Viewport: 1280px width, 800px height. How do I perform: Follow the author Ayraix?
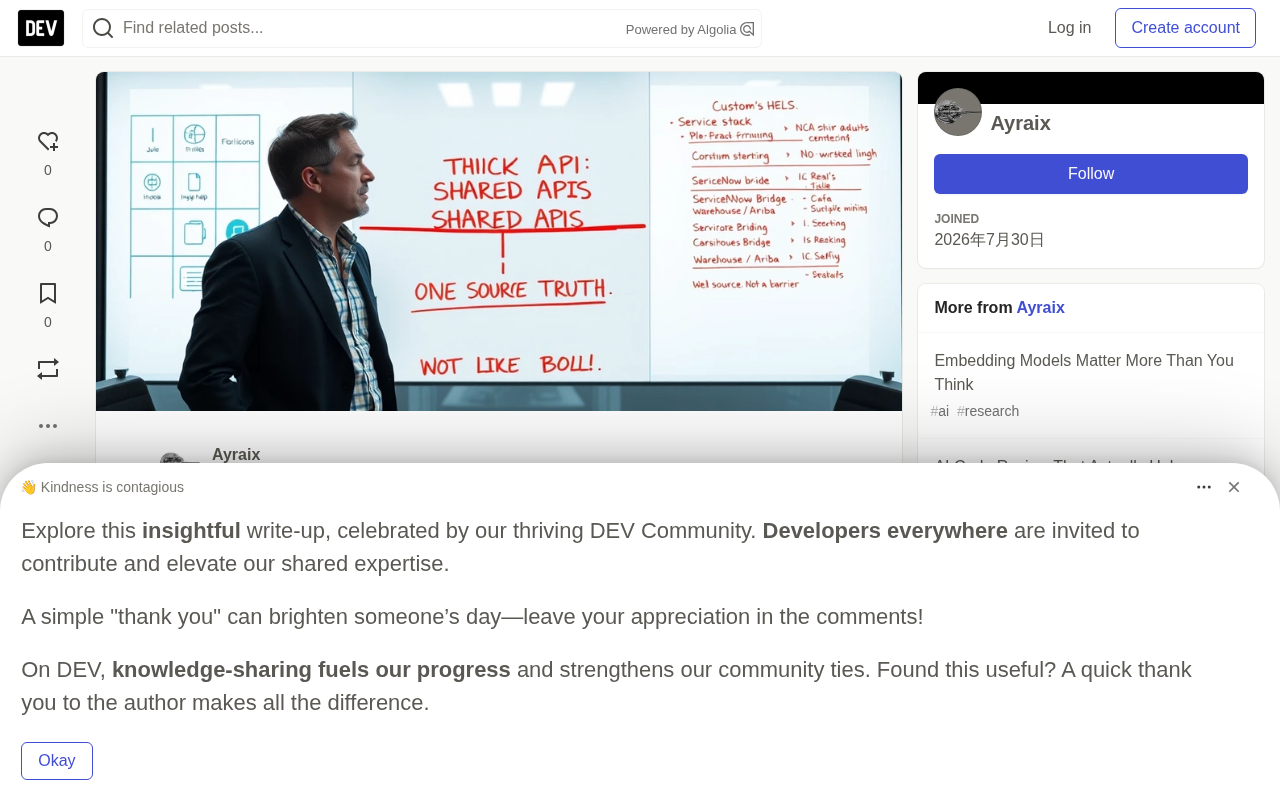pos(1091,174)
